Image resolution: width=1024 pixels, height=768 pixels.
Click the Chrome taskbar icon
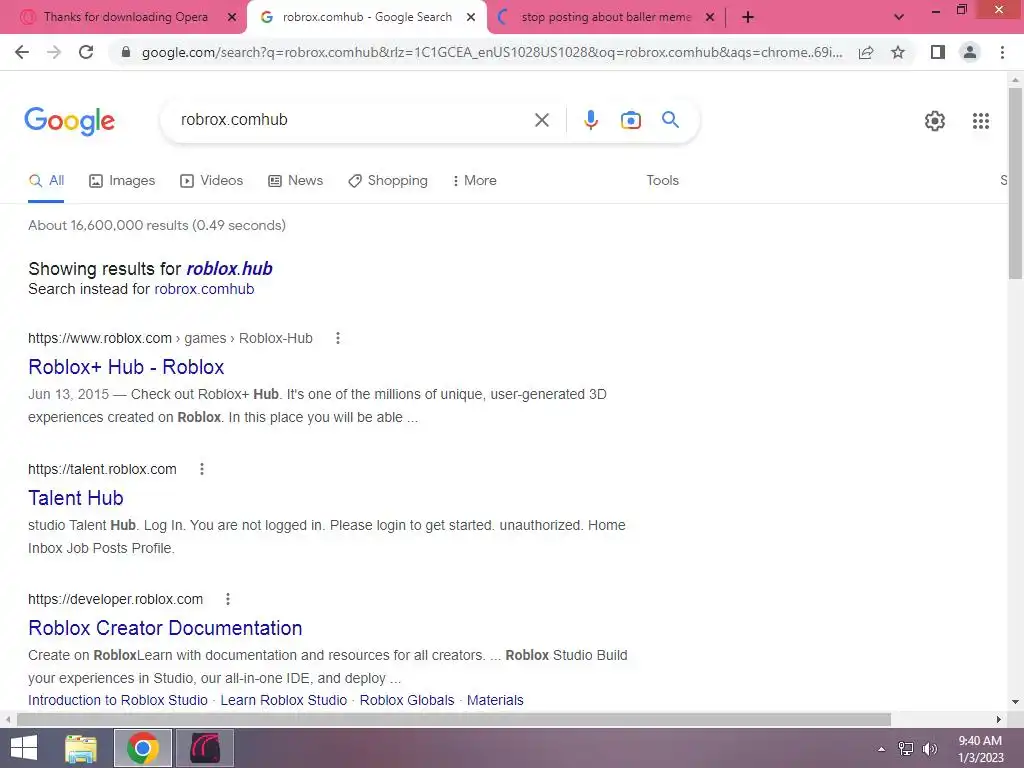point(143,748)
